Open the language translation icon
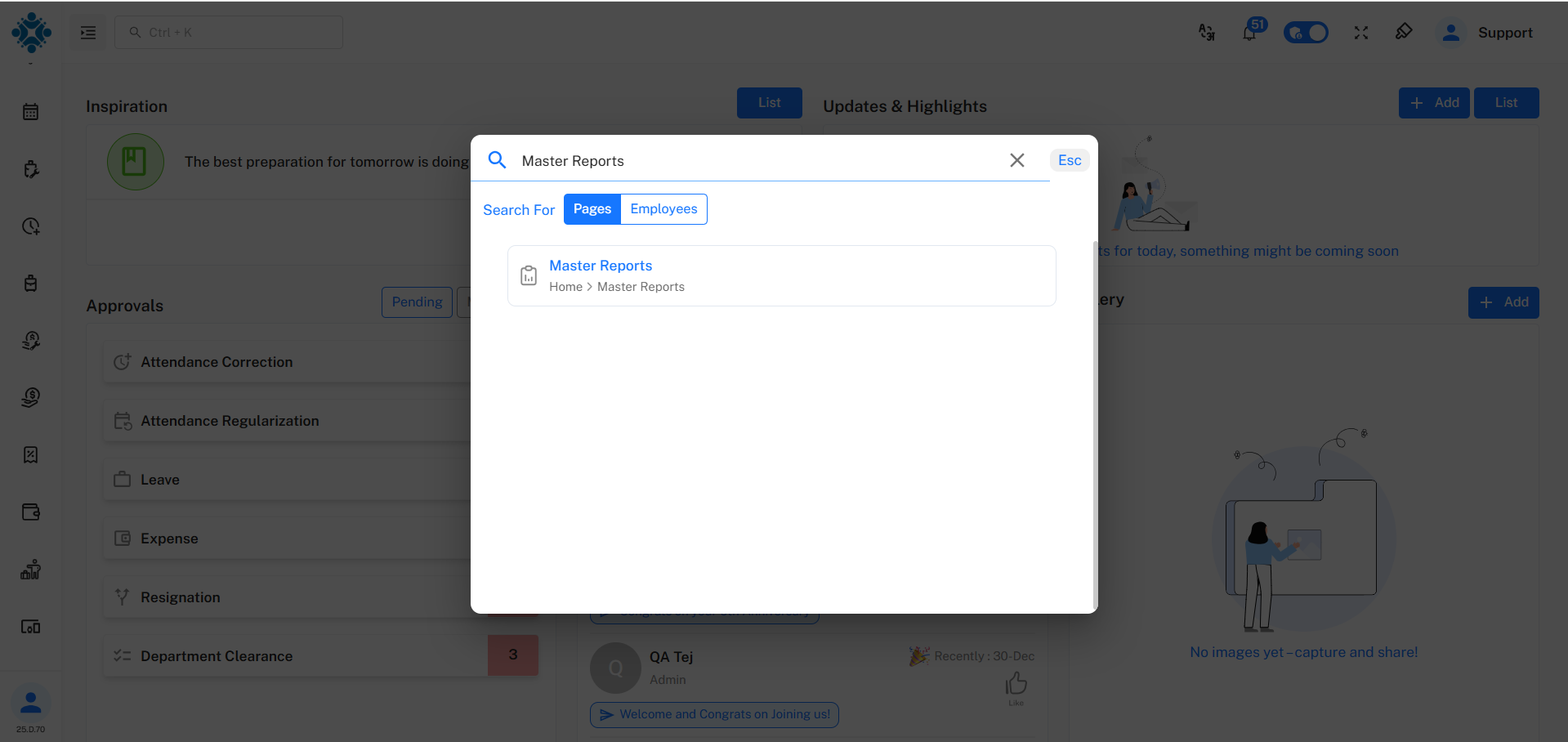 tap(1207, 33)
